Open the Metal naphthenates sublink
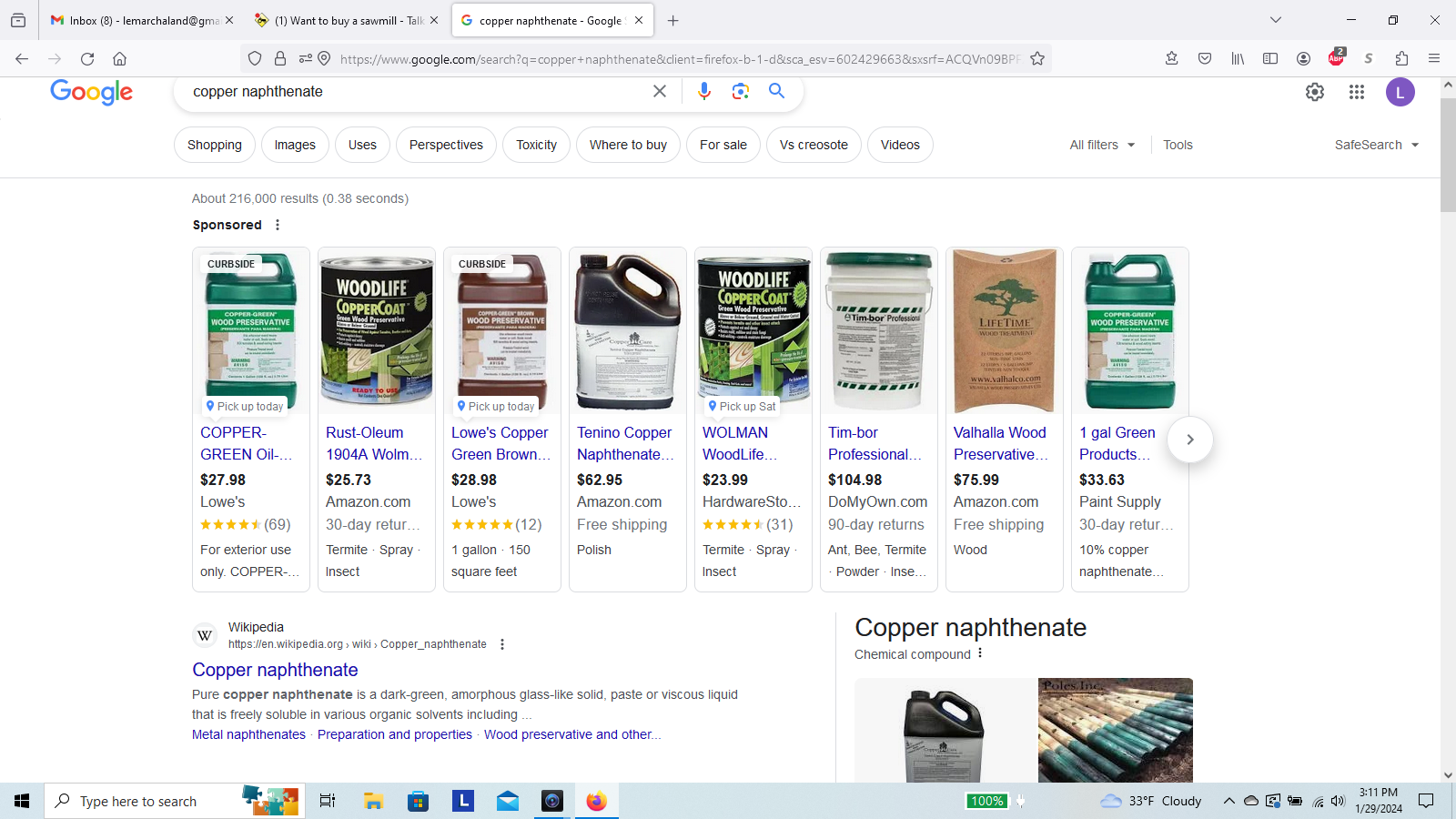The width and height of the screenshot is (1456, 819). pyautogui.click(x=248, y=734)
